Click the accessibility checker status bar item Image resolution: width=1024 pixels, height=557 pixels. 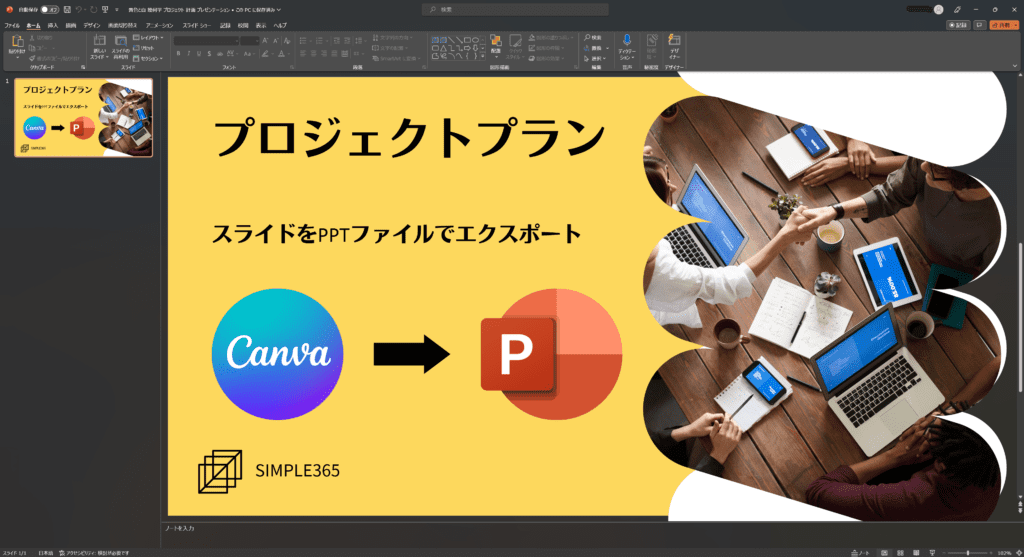(x=95, y=552)
